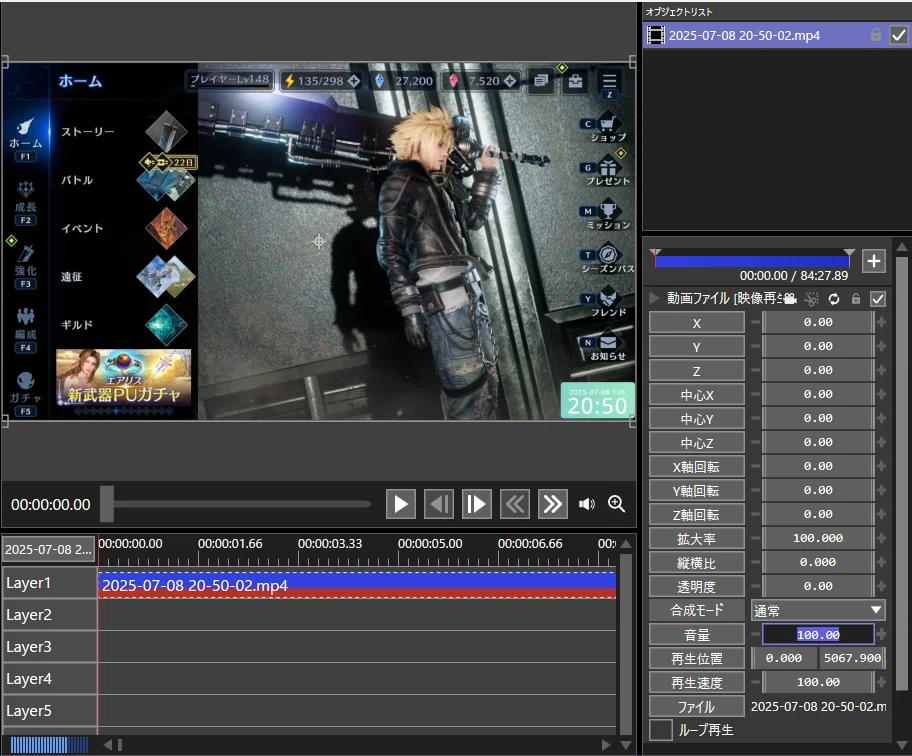Click the playback seek slider handle
Image resolution: width=912 pixels, height=756 pixels.
click(x=107, y=504)
